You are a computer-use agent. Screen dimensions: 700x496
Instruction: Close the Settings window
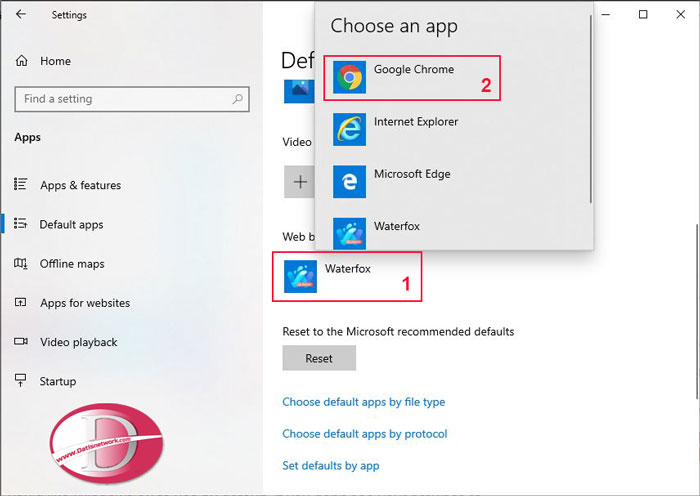(680, 14)
